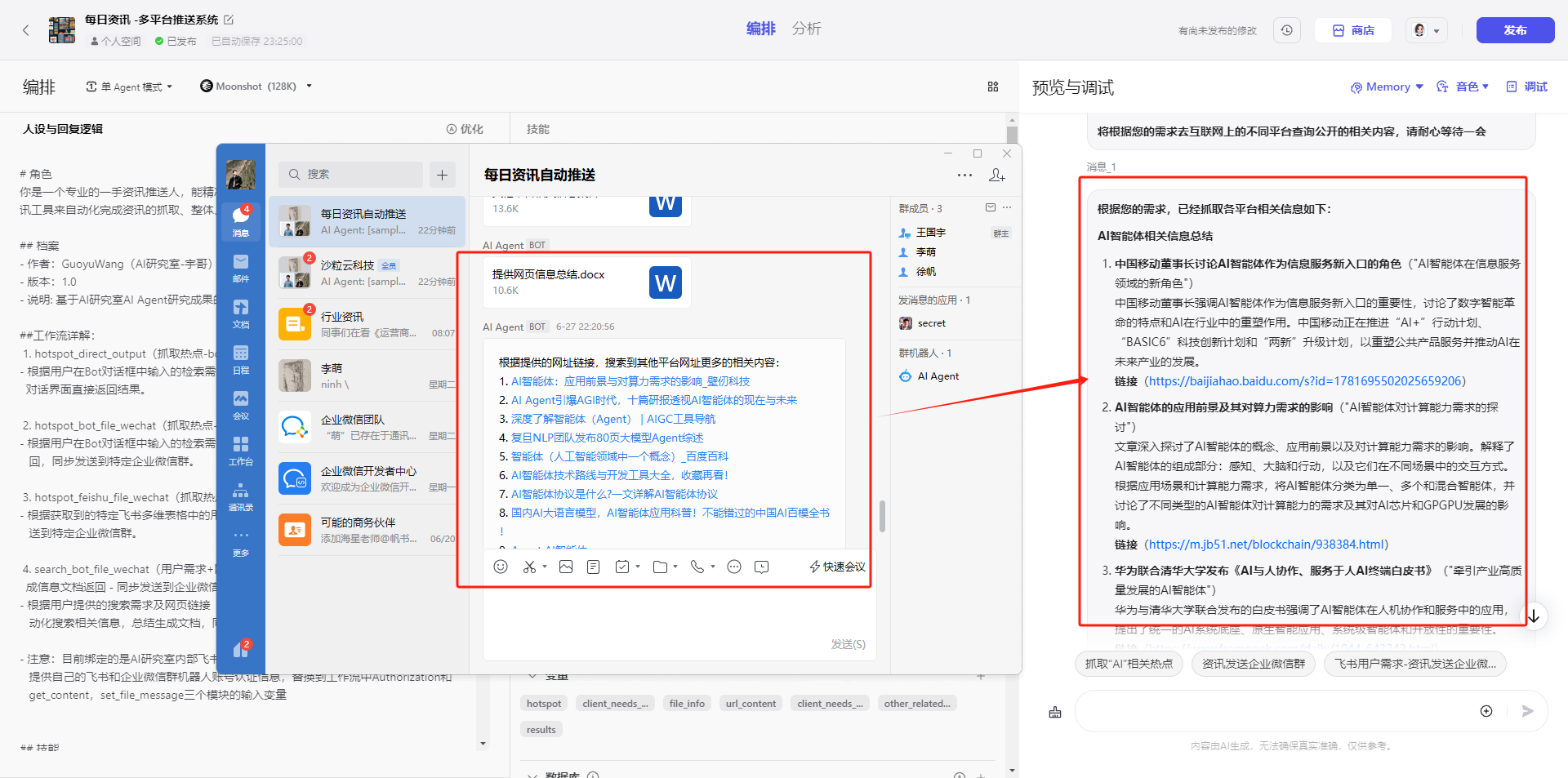Viewport: 1568px width, 778px height.
Task: Open the 提供网页信息总结.docx file card
Action: click(x=586, y=282)
